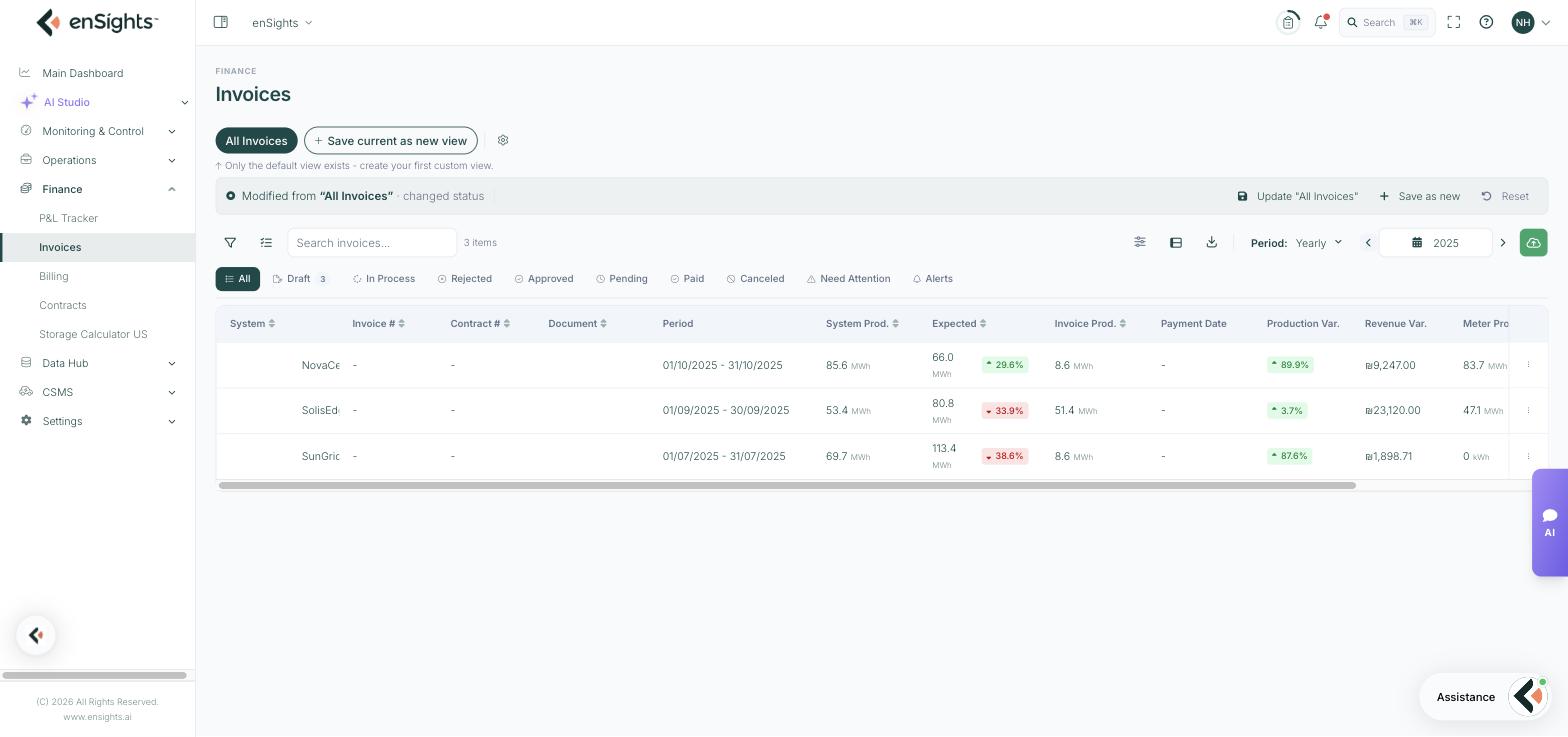The height and width of the screenshot is (737, 1568).
Task: Open the floating AI chat panel
Action: click(x=1550, y=523)
